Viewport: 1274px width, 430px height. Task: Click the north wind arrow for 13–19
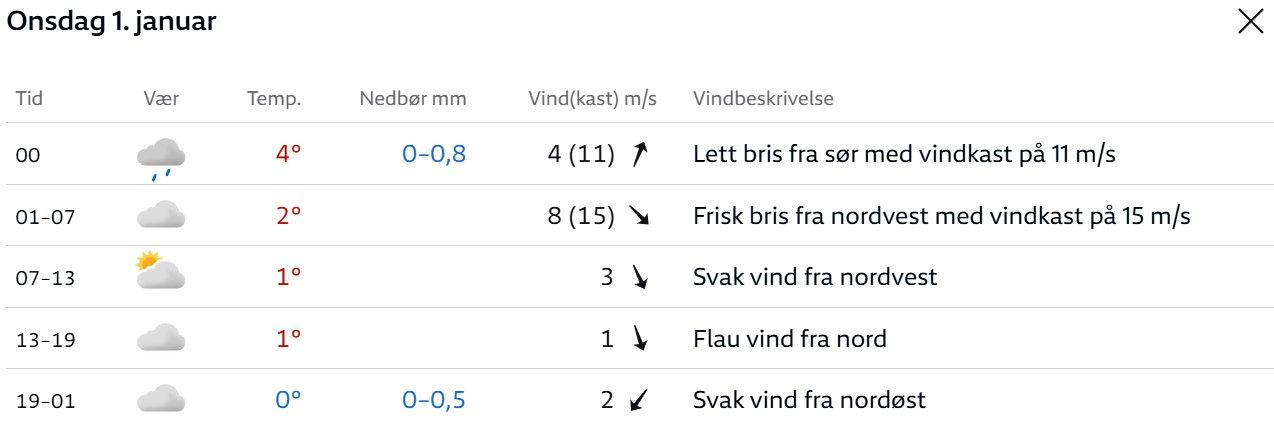(x=640, y=339)
